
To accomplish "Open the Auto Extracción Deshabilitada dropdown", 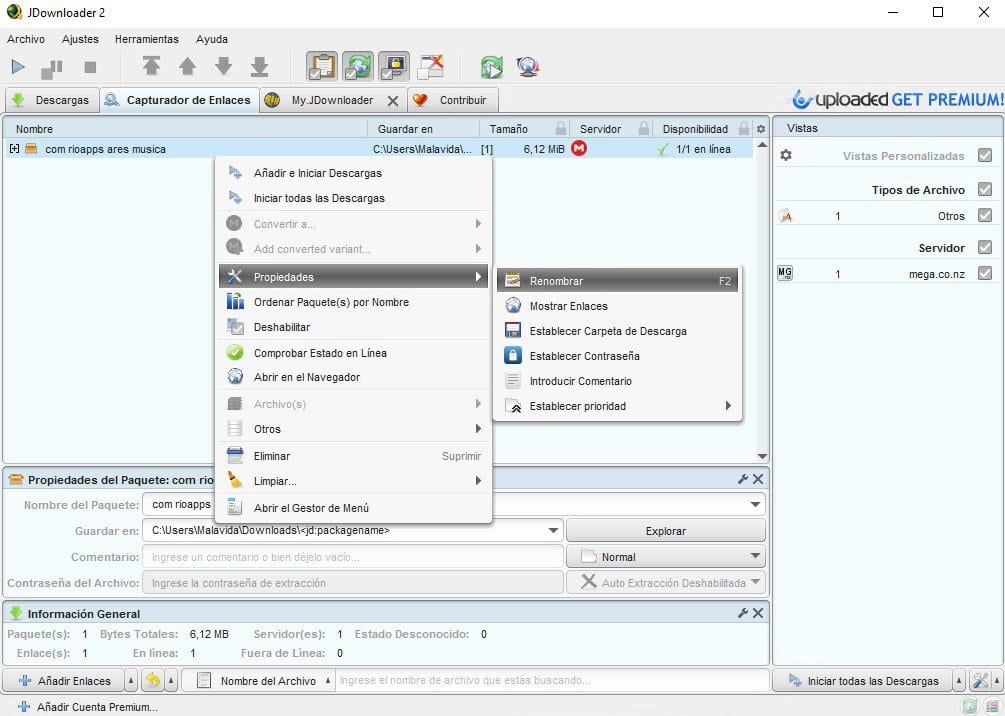I will coord(665,583).
